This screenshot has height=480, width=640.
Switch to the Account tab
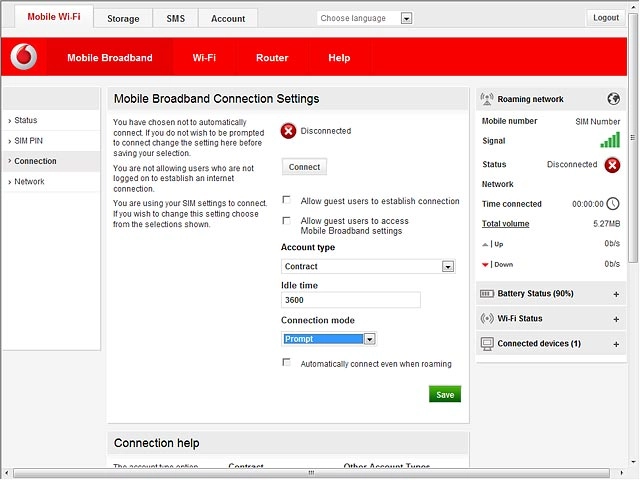coord(228,19)
